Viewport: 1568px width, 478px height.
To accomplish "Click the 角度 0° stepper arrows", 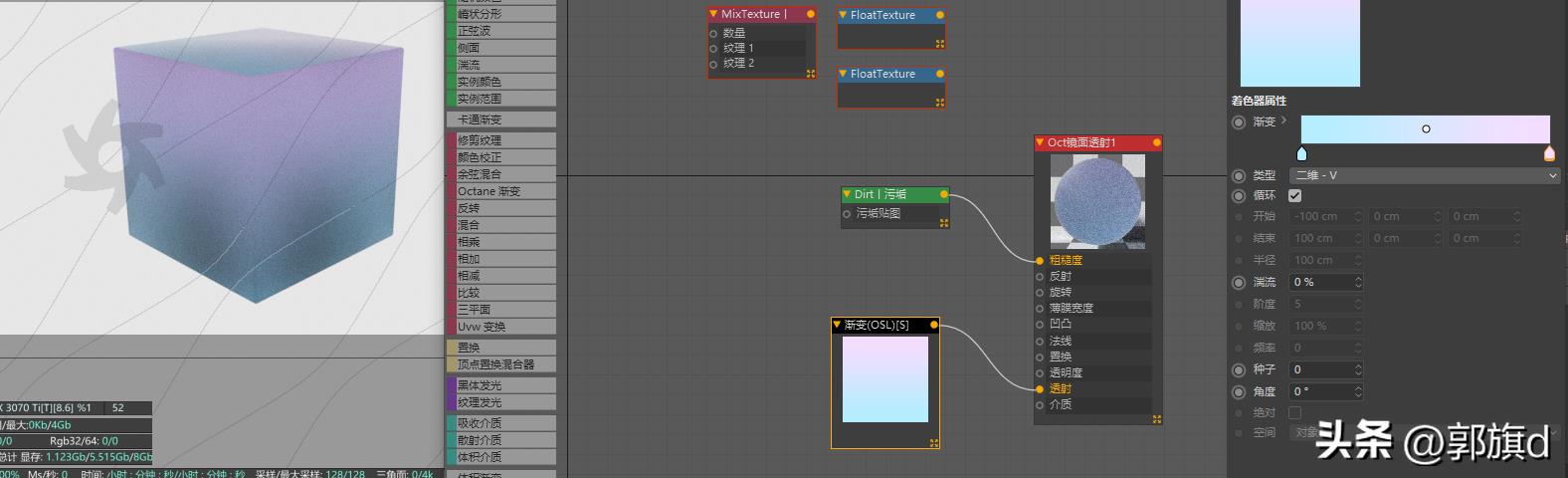I will [1358, 392].
